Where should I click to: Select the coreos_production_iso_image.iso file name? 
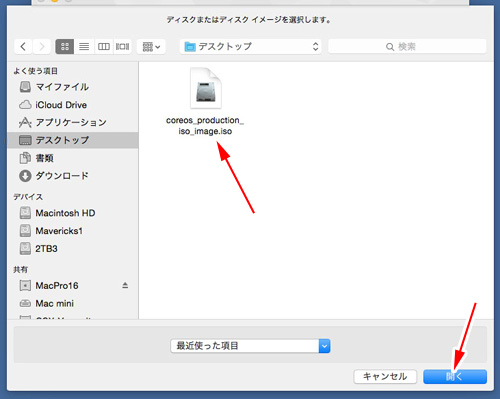pos(205,126)
